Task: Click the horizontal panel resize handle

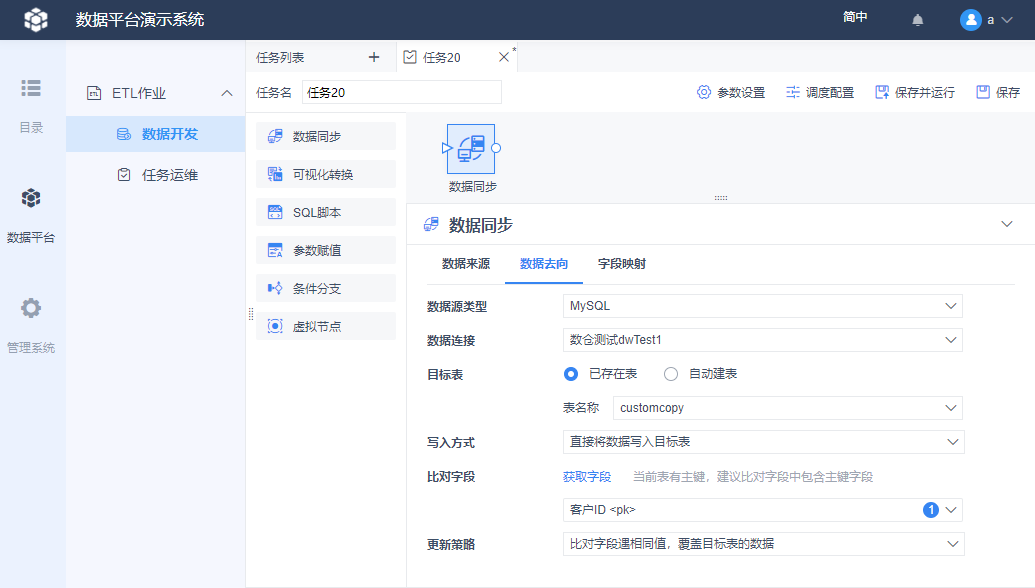Action: (721, 198)
